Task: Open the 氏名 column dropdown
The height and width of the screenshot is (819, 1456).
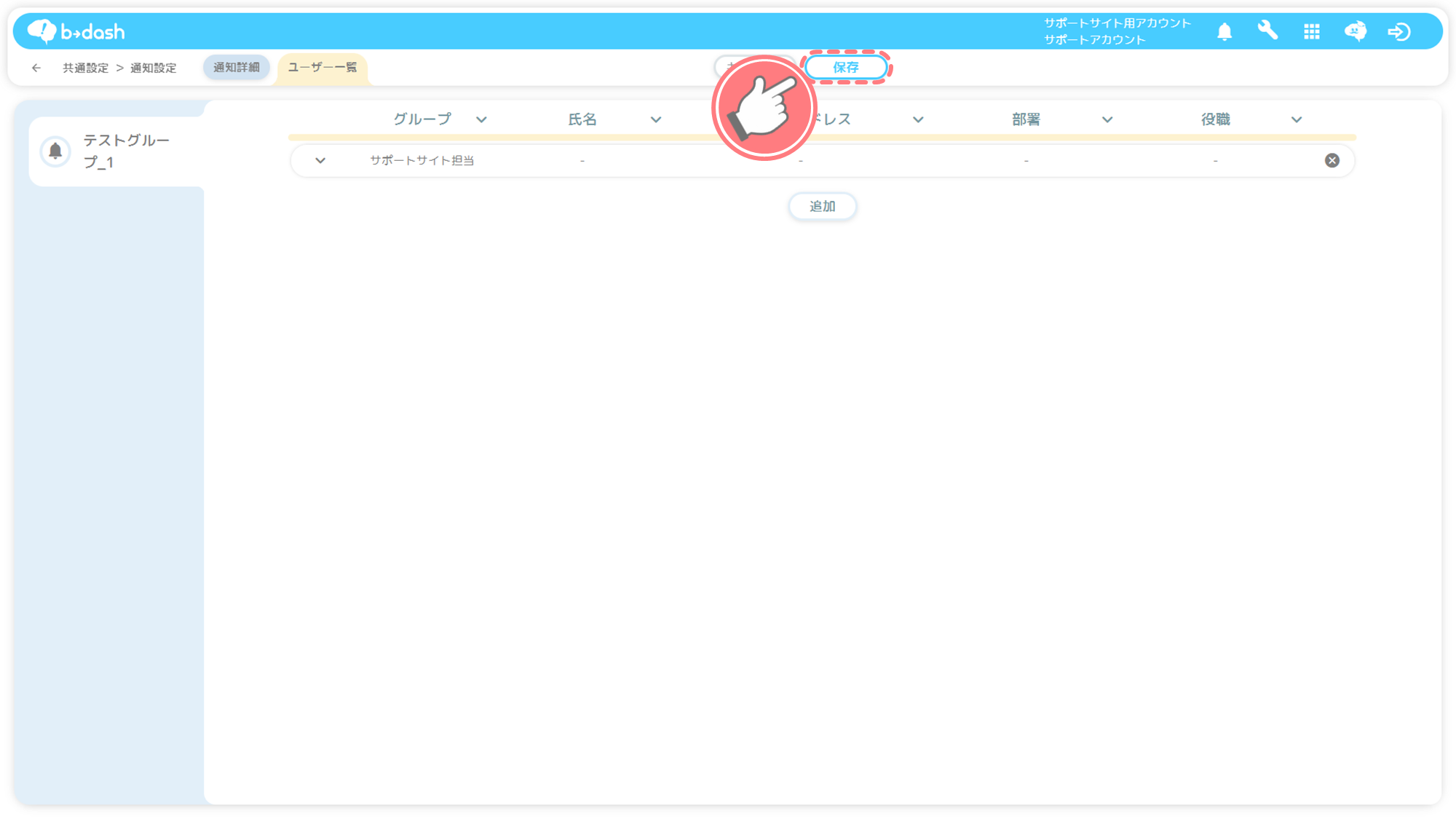Action: tap(656, 119)
